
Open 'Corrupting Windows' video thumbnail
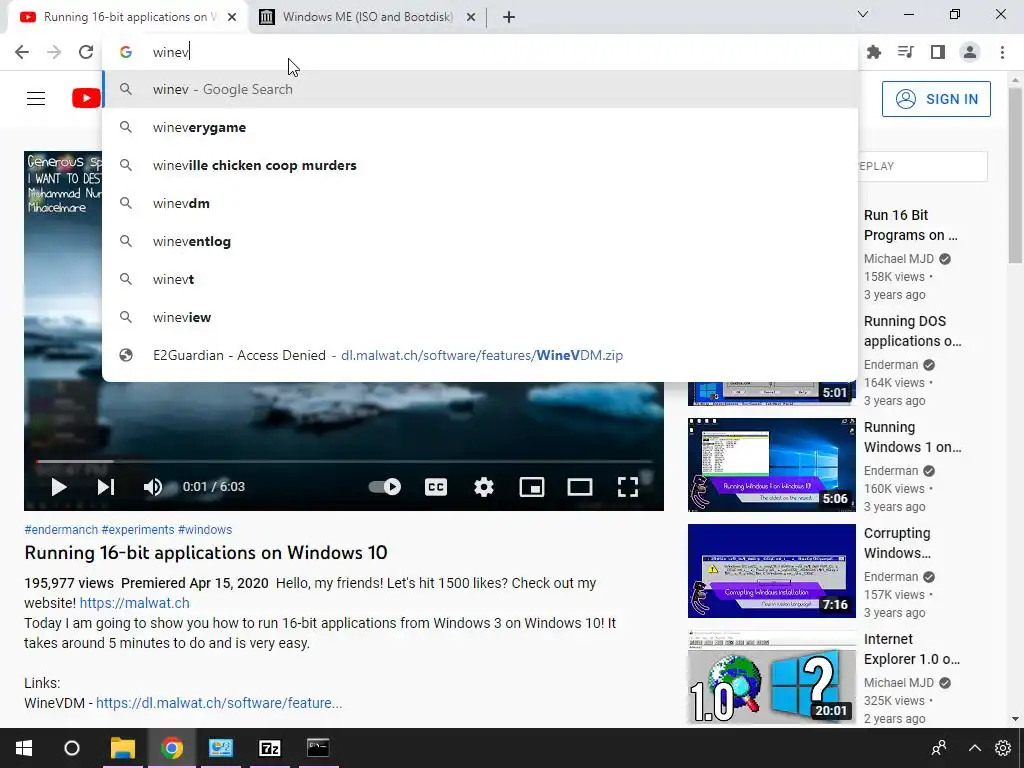(x=771, y=571)
